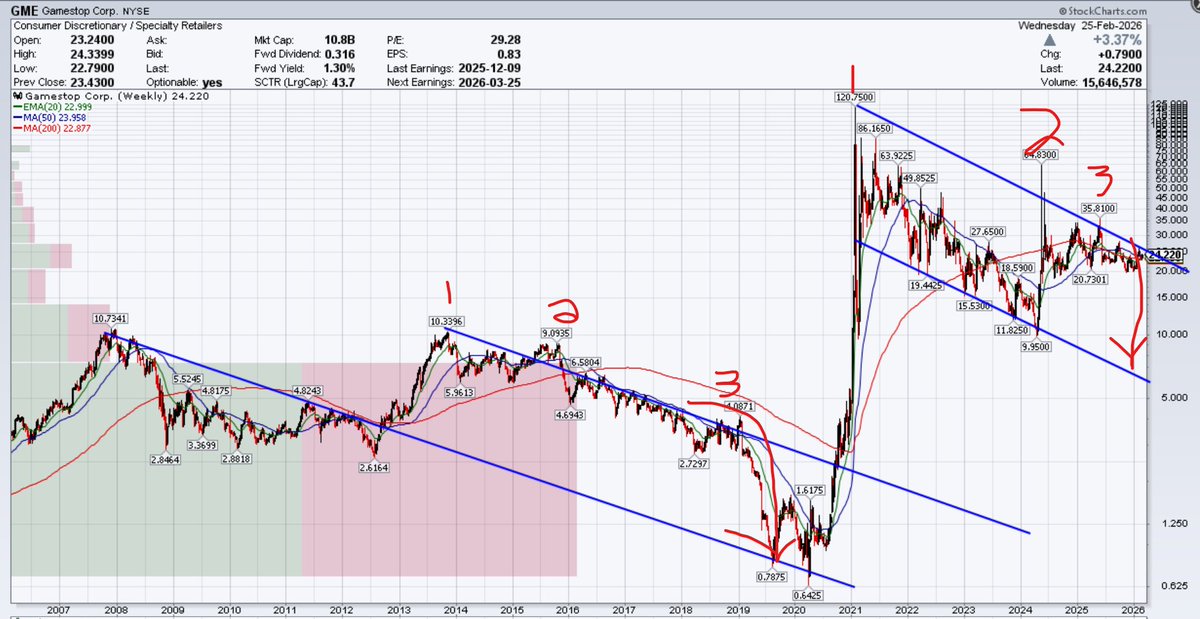1200x619 pixels.
Task: Click the current price tag 24.220 on axis
Action: [1166, 255]
